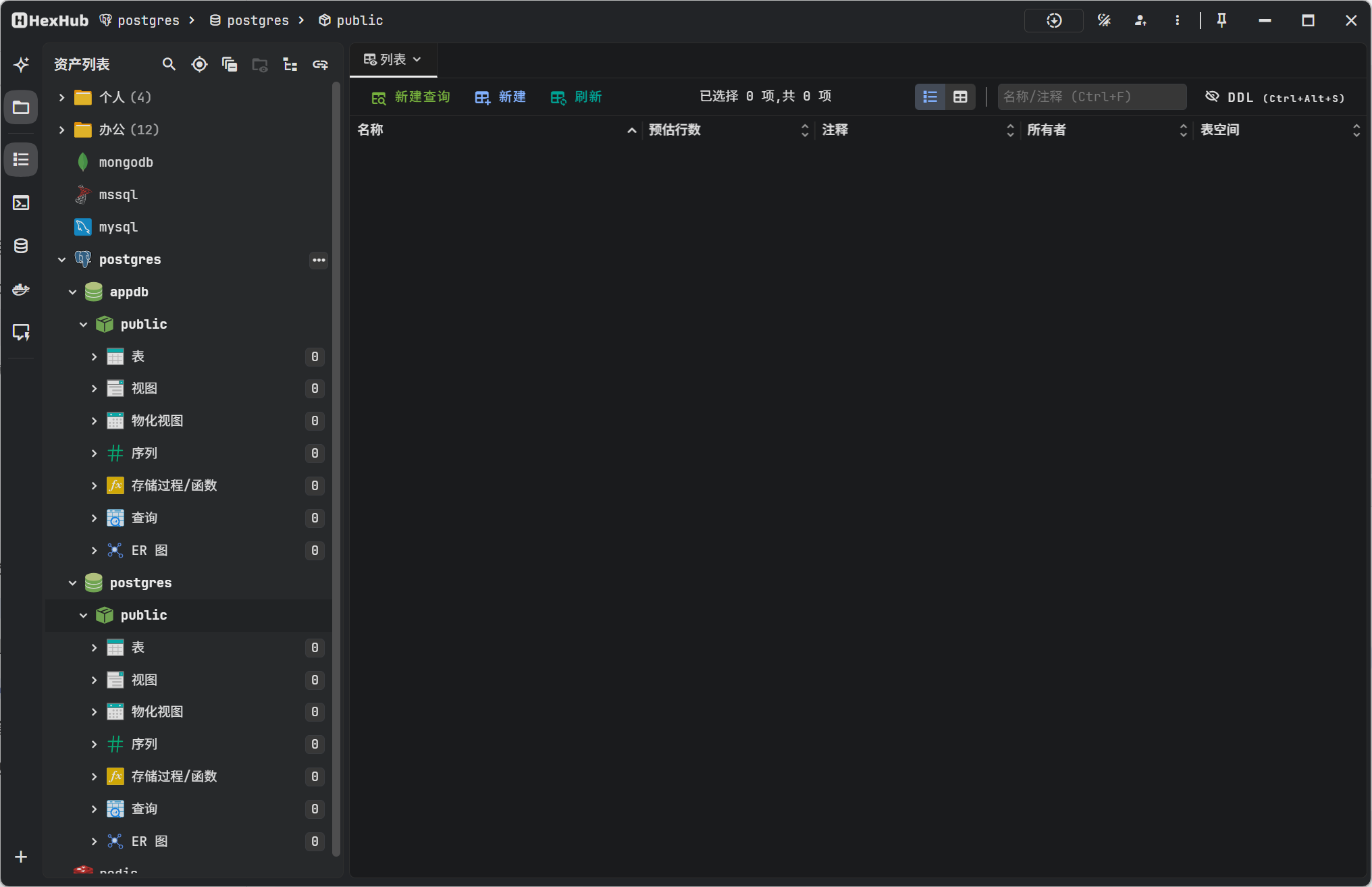This screenshot has width=1372, height=887.
Task: Open the terminal sidebar icon
Action: click(21, 203)
